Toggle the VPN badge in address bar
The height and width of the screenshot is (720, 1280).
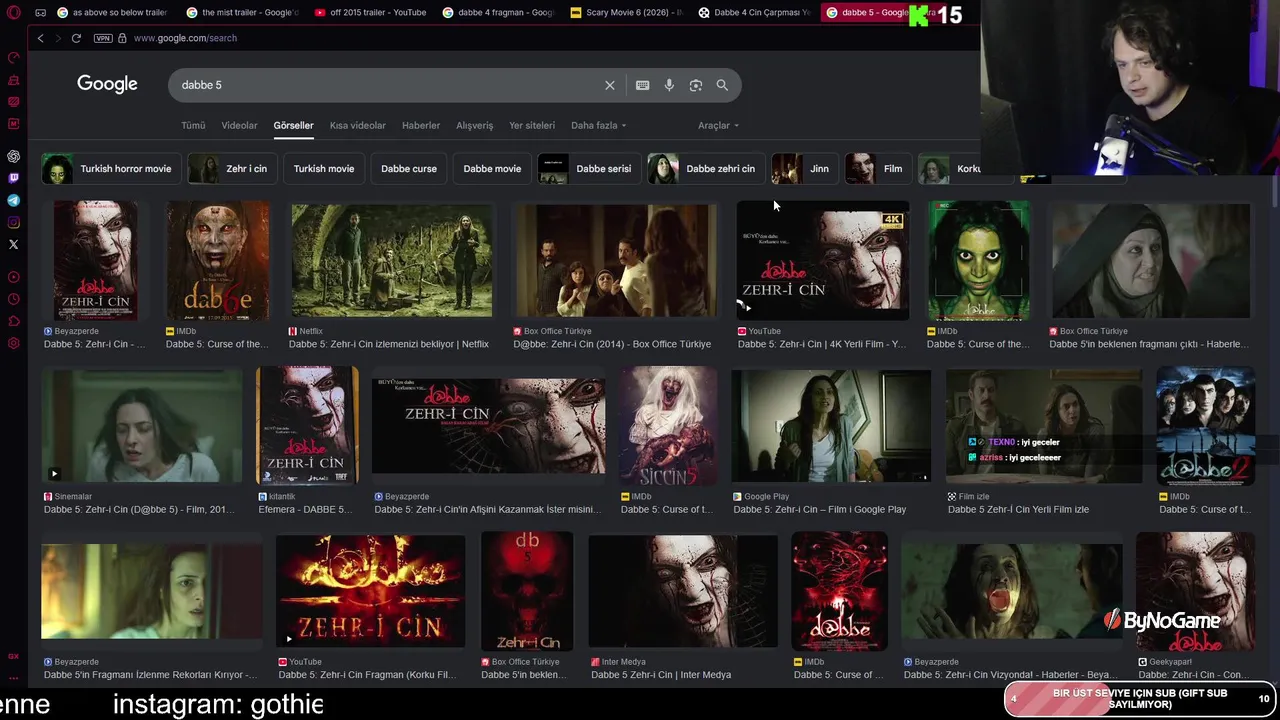click(x=103, y=38)
